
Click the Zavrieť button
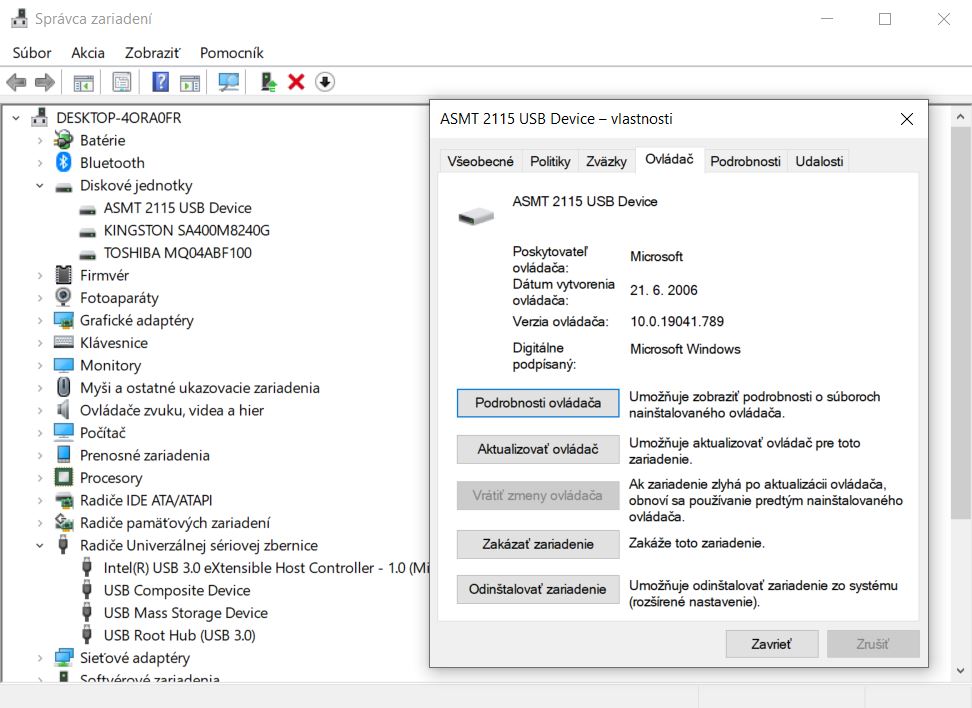click(x=771, y=644)
